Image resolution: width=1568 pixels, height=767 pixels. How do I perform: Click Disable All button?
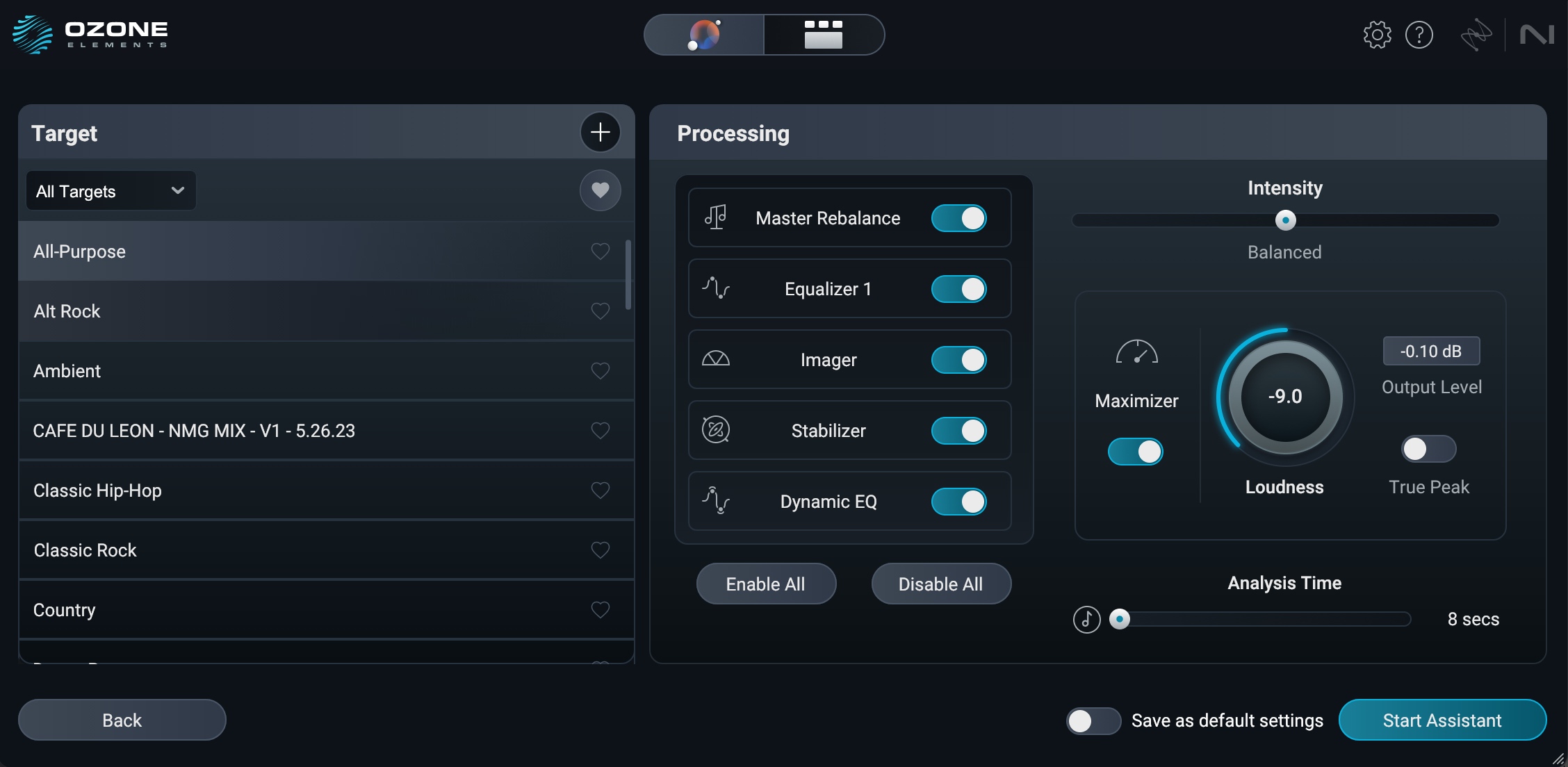coord(941,584)
